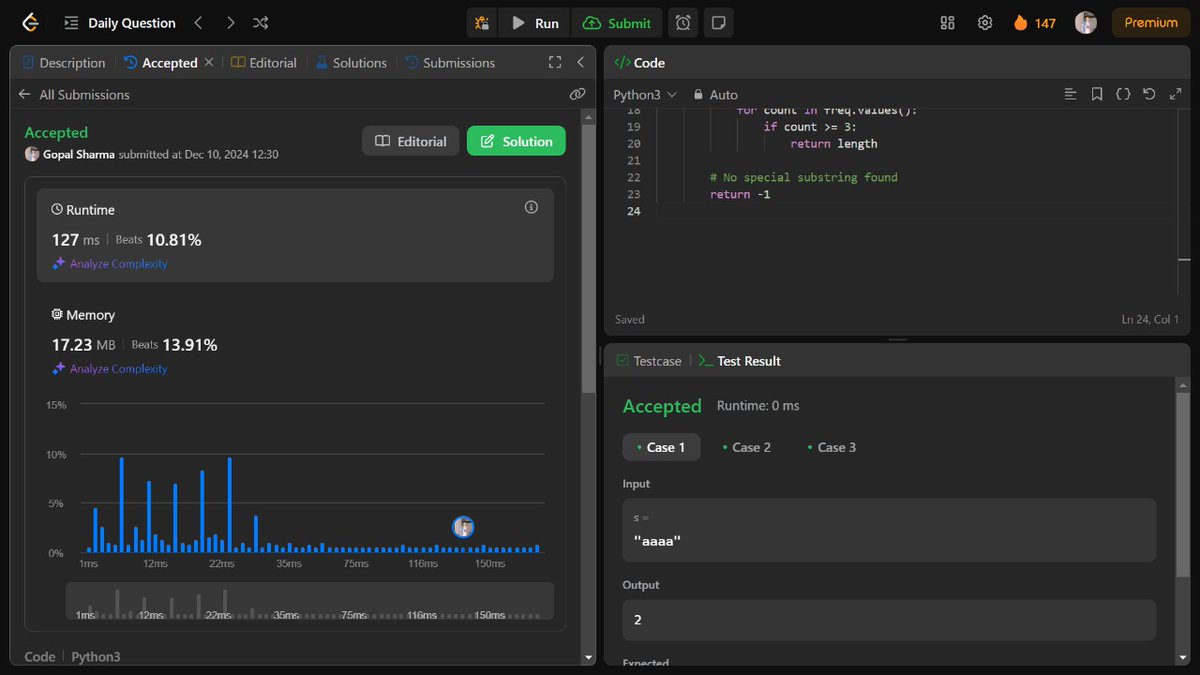
Task: Close the Accepted tab
Action: [x=209, y=62]
